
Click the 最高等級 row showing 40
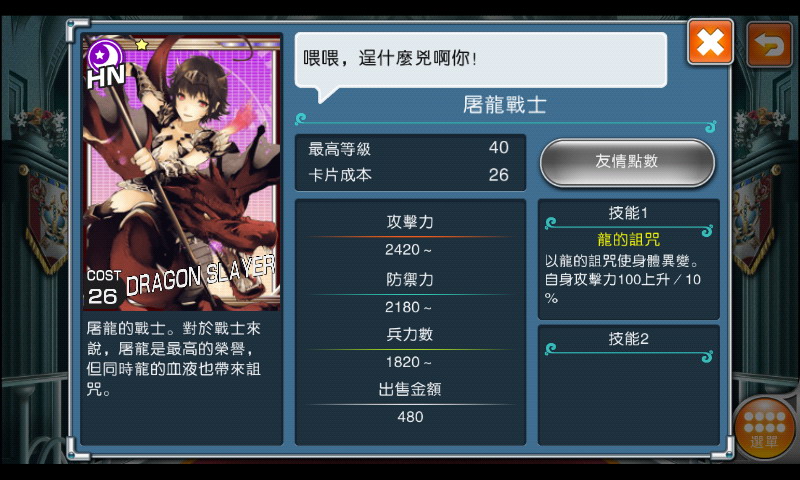pyautogui.click(x=409, y=148)
